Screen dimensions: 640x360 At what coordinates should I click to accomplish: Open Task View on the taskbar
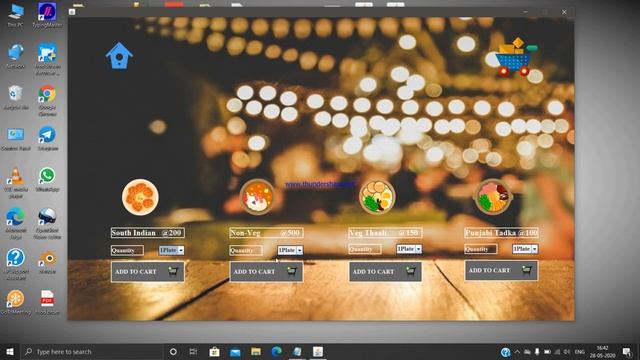pos(193,351)
